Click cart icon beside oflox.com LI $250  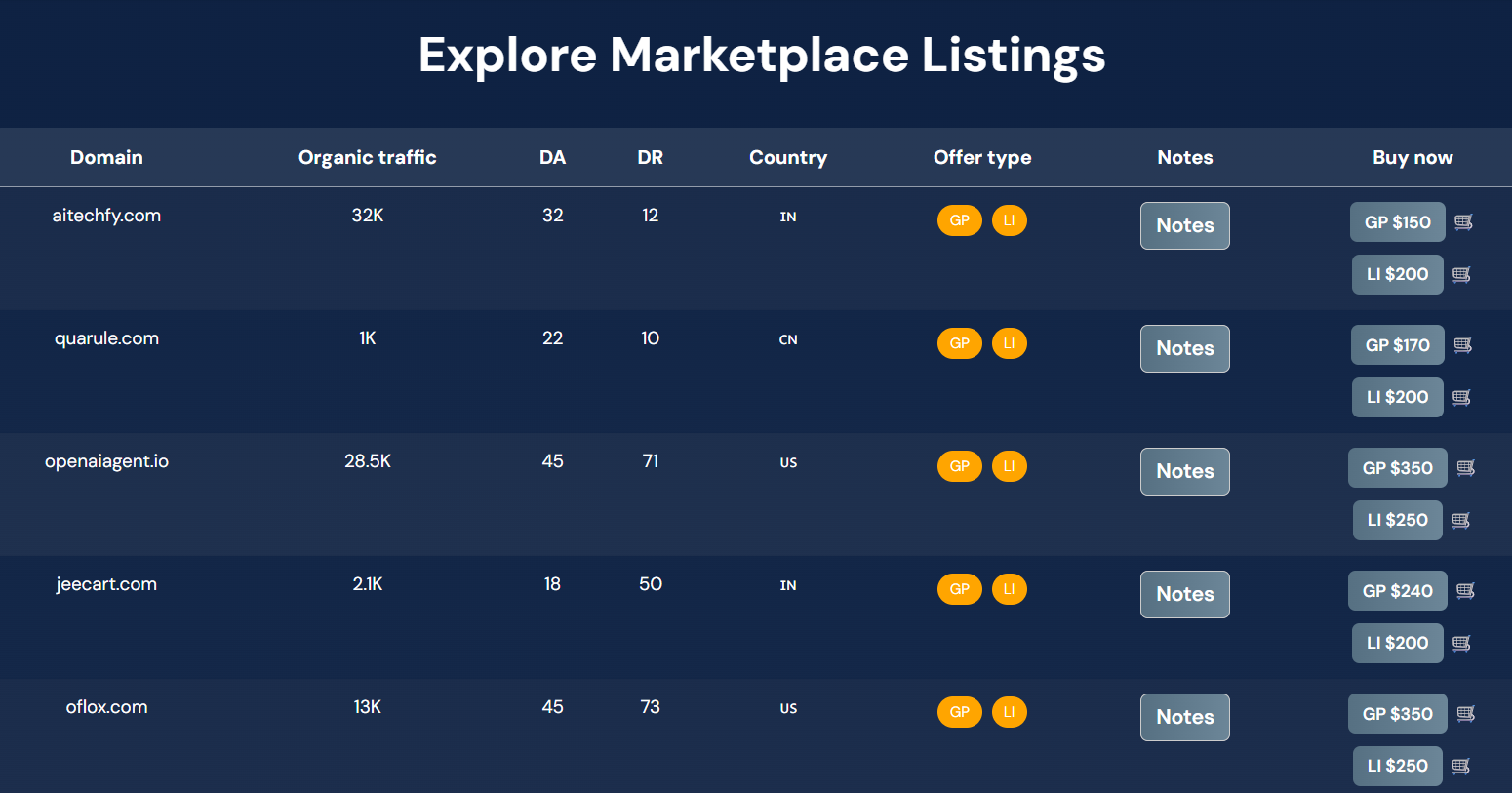pos(1460,767)
